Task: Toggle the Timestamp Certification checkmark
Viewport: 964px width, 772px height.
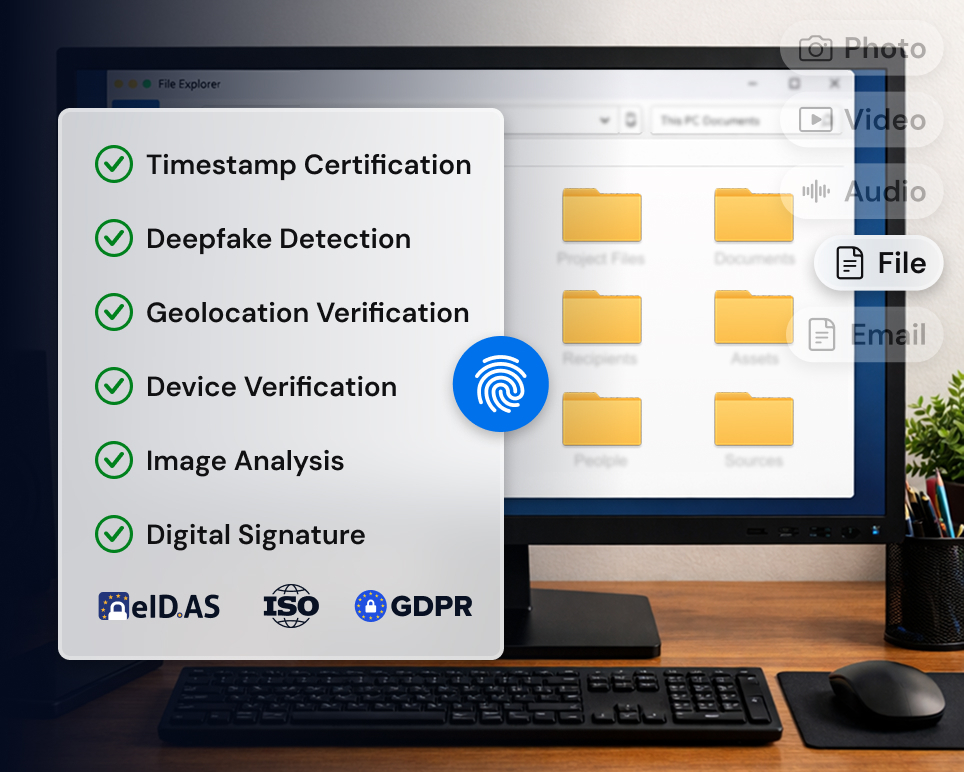Action: click(x=113, y=165)
